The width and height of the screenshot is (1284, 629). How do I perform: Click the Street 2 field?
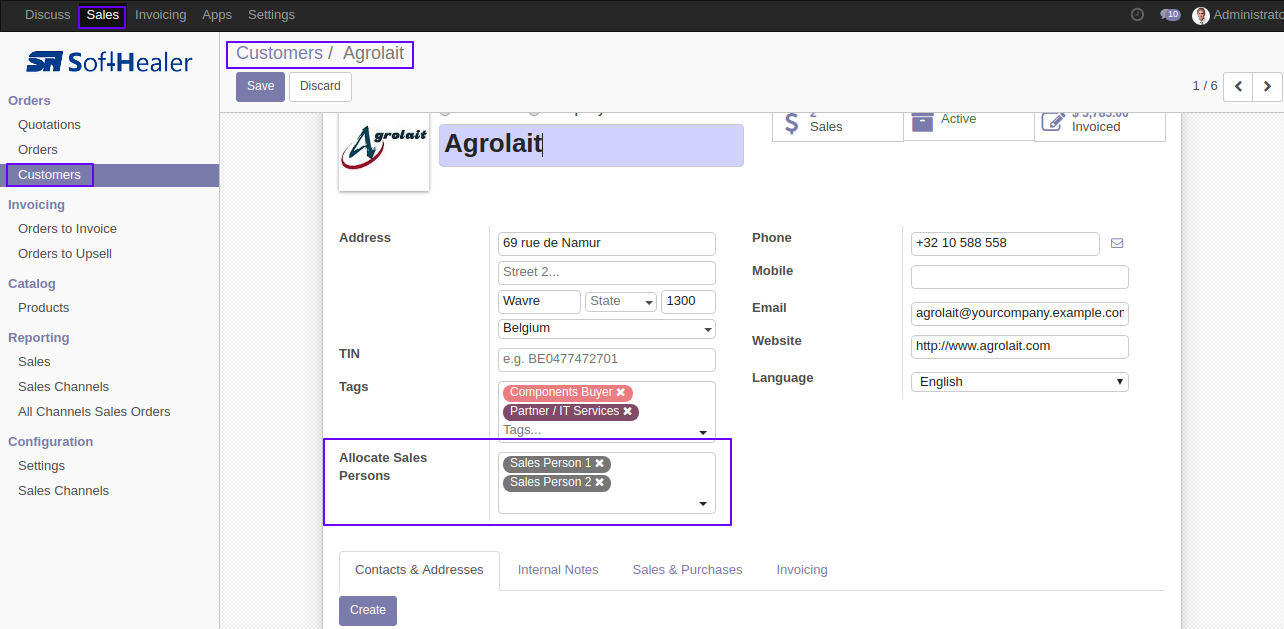[607, 273]
